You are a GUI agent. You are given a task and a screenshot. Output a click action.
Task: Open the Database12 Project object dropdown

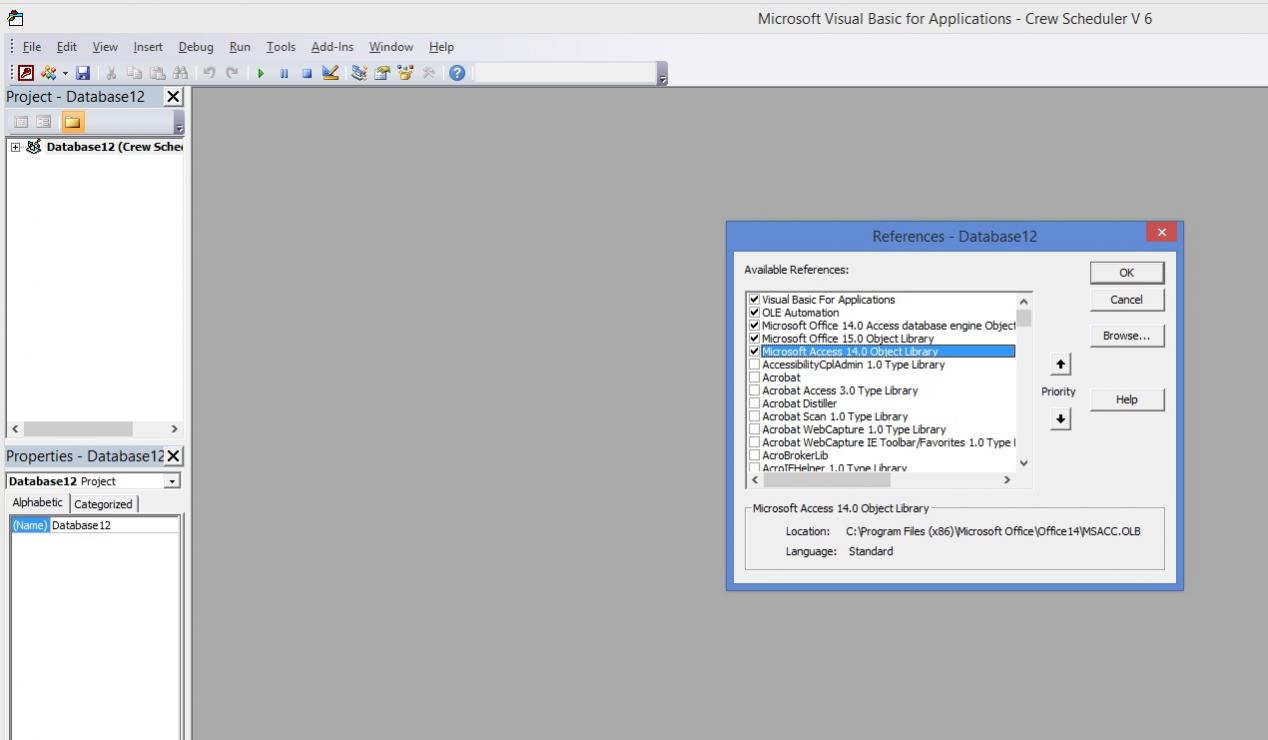[x=173, y=481]
